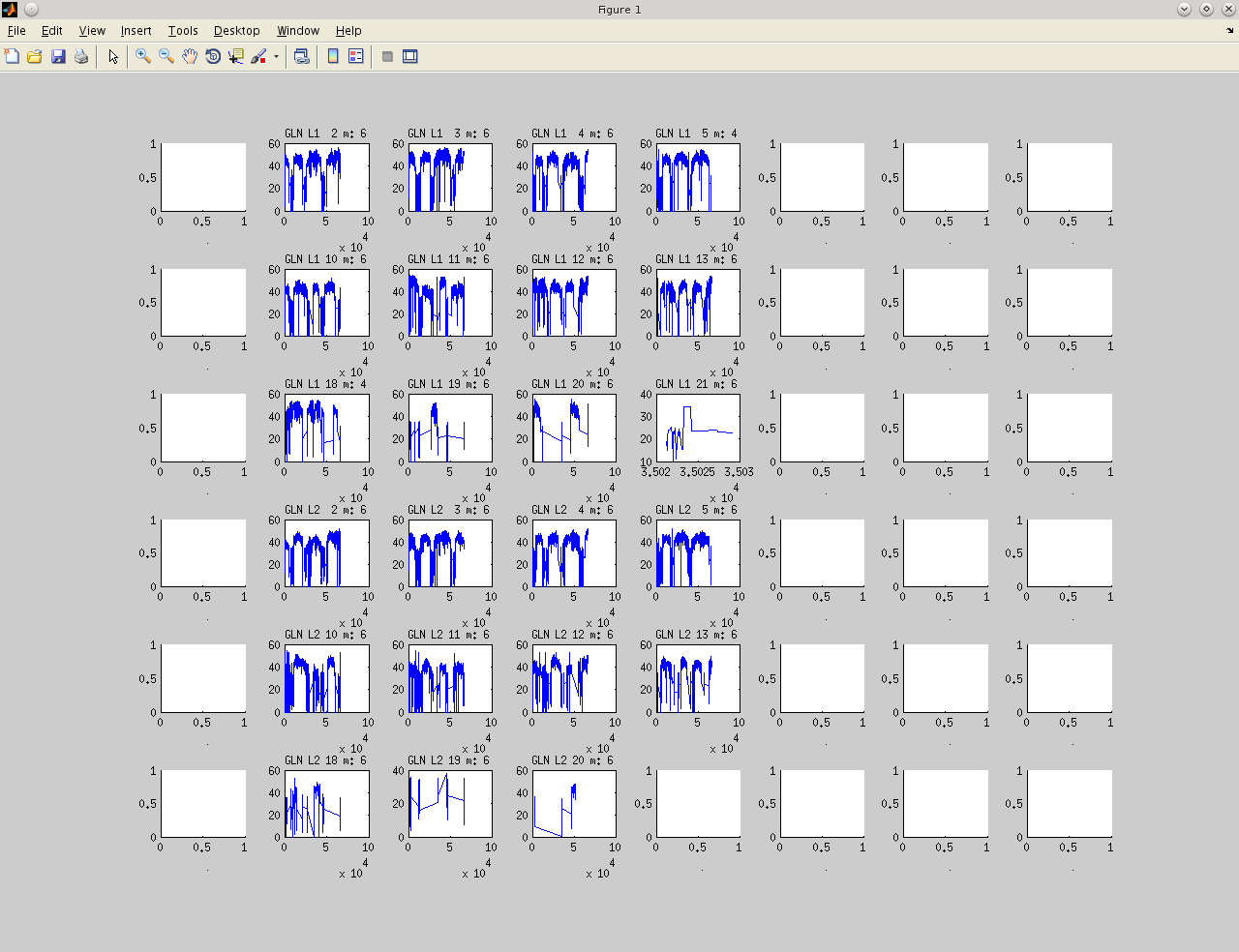Click the Open File folder icon

point(35,56)
